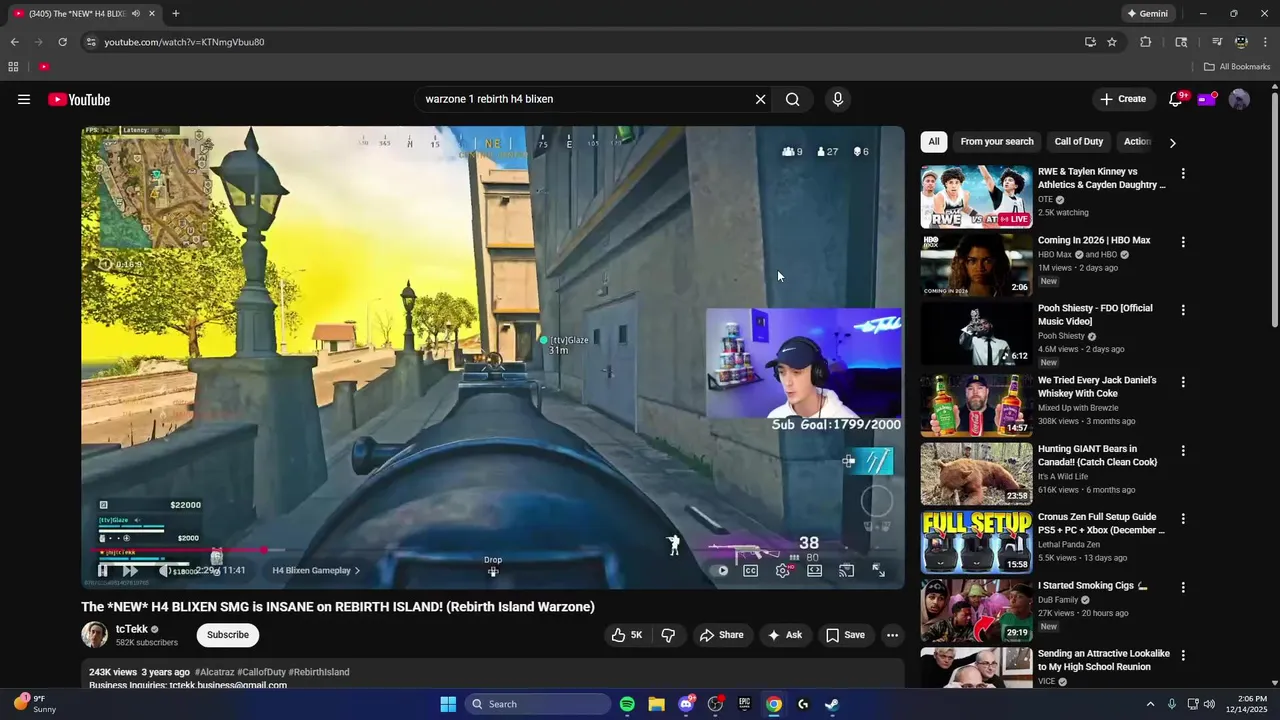Select Call of Duty chip
The height and width of the screenshot is (720, 1280).
[1078, 142]
